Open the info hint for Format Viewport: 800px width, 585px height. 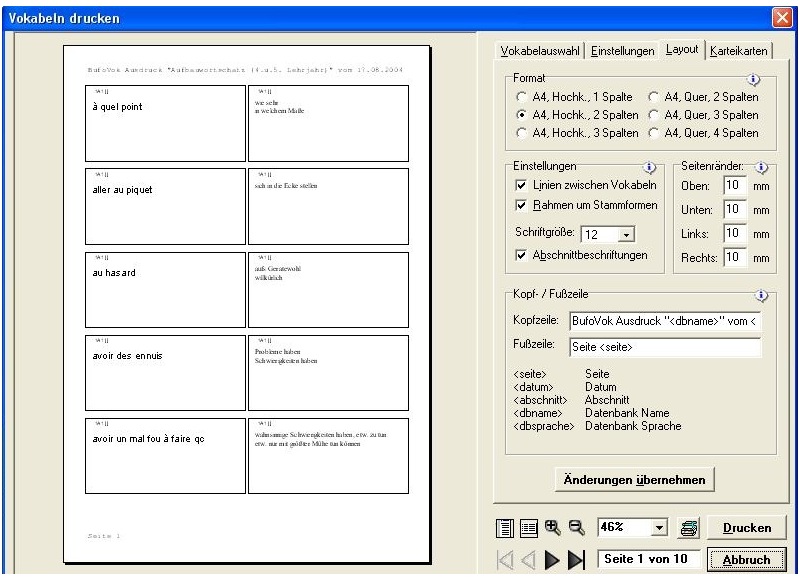pos(753,79)
